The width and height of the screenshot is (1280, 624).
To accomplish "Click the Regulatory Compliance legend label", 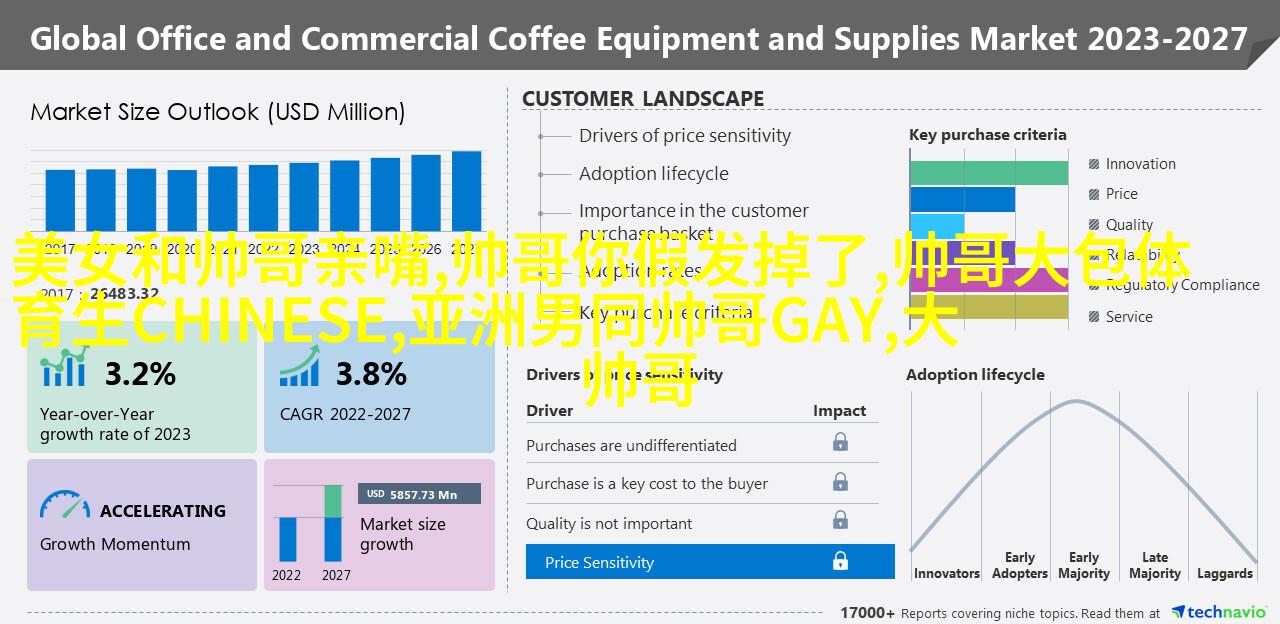I will pyautogui.click(x=1183, y=285).
